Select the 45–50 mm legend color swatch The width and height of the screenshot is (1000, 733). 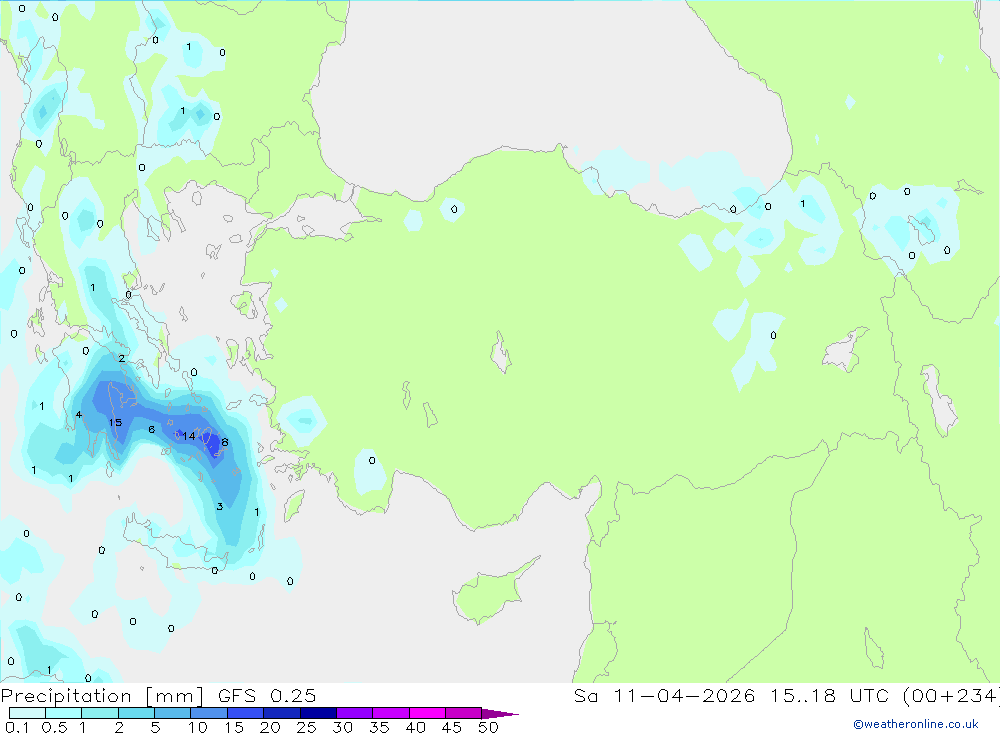[464, 713]
